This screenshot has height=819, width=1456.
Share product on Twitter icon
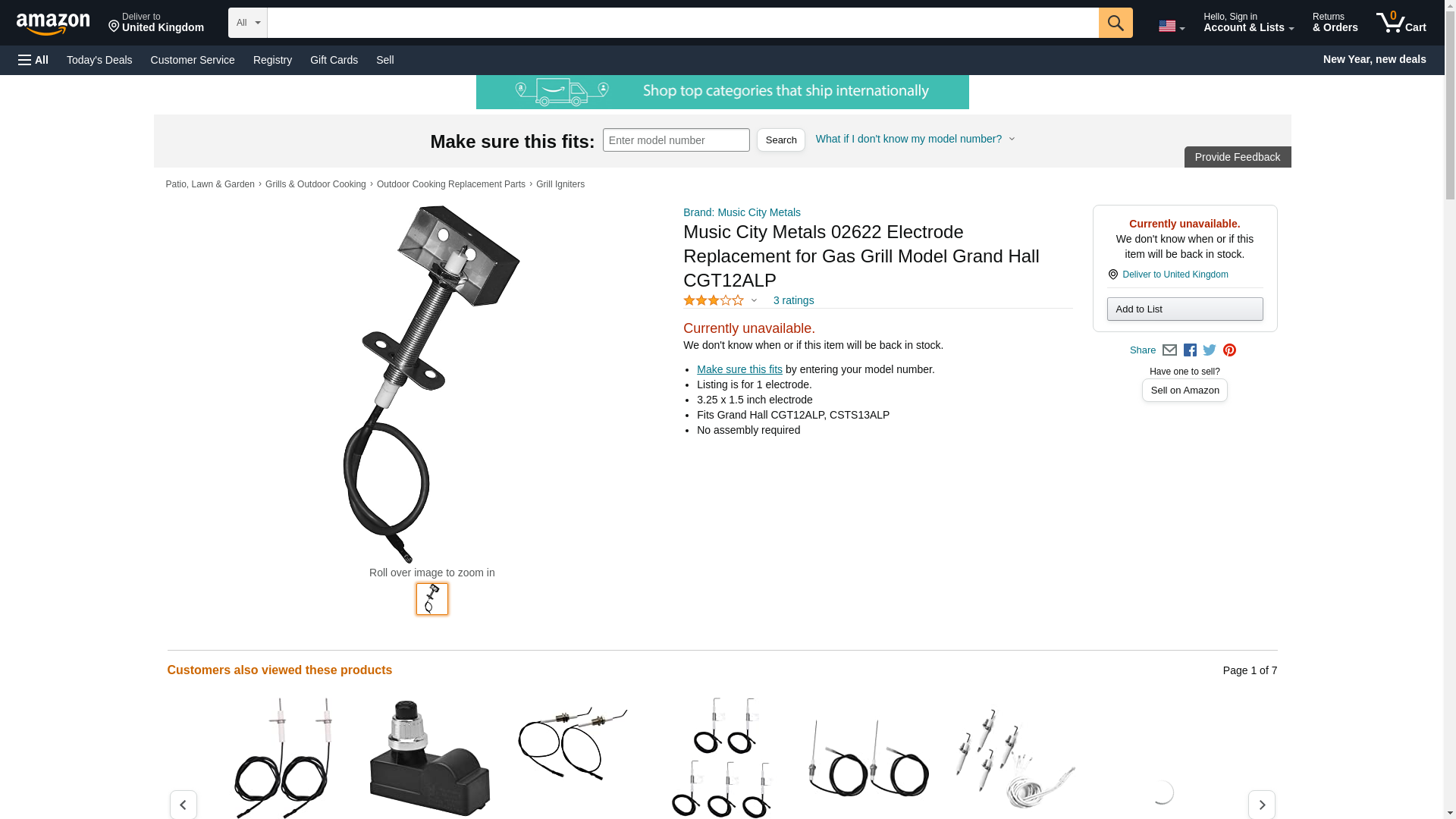1210,350
